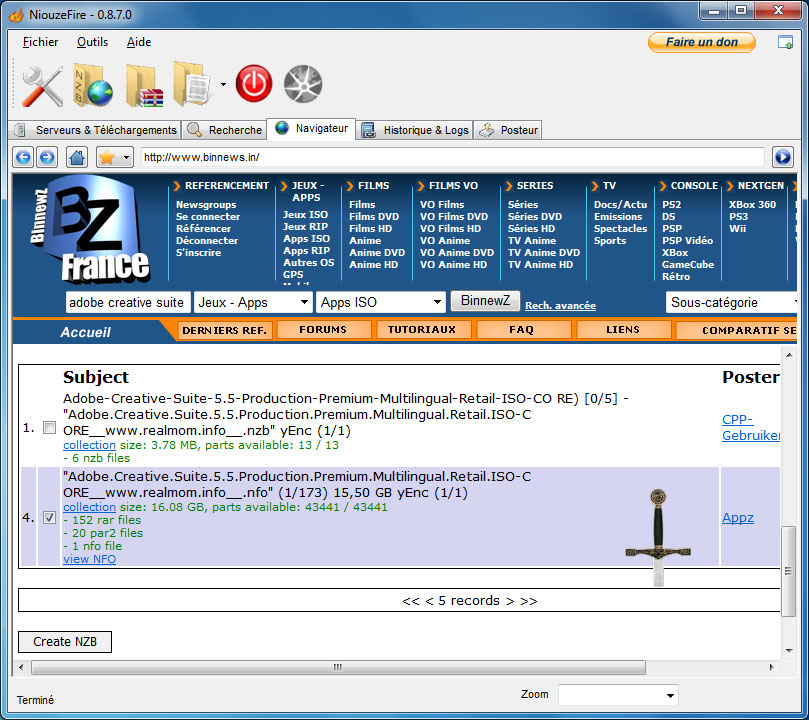Viewport: 809px width, 720px height.
Task: Expand the documents folder dropdown arrow
Action: click(x=223, y=85)
